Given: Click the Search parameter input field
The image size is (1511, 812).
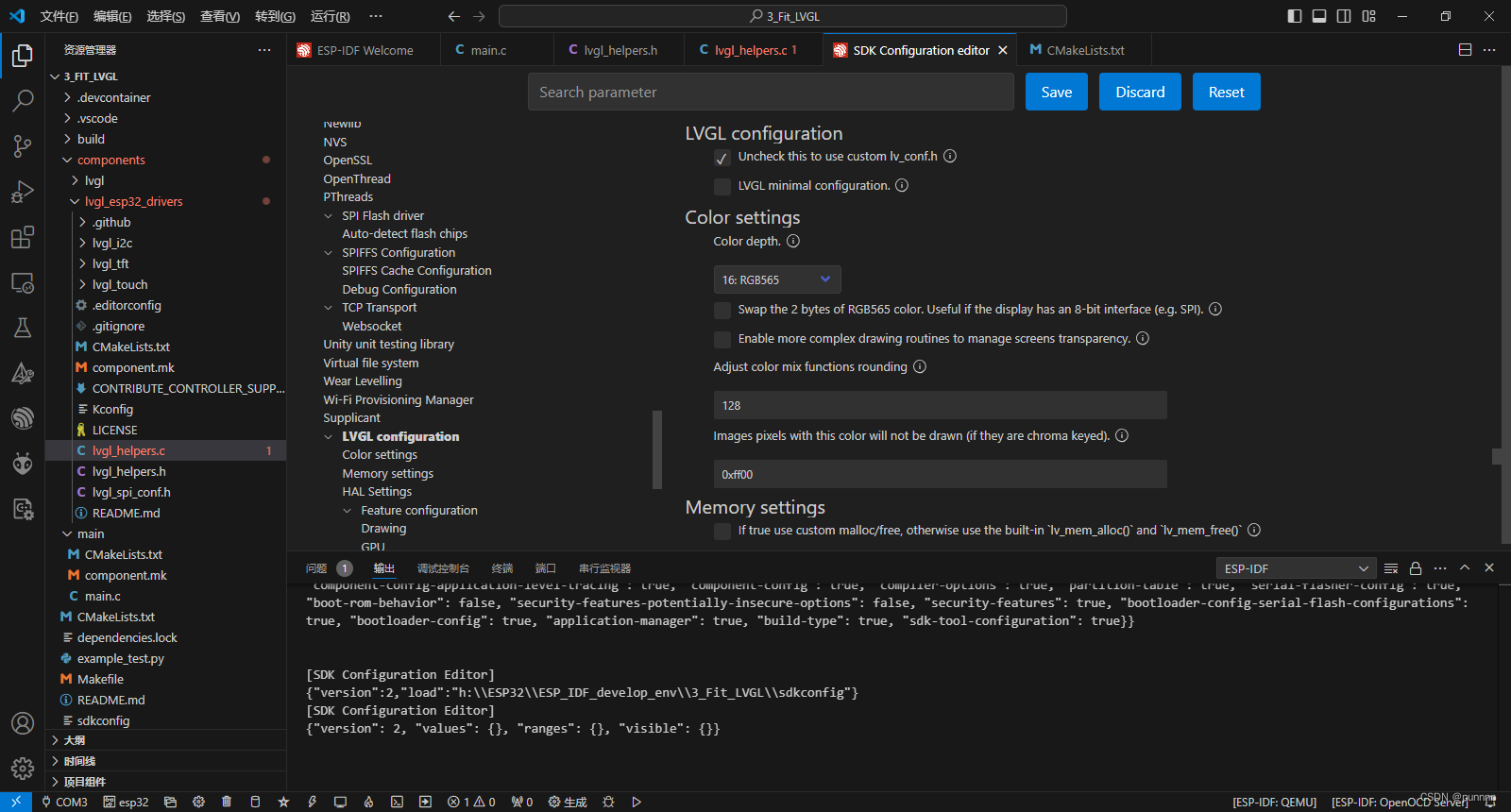Looking at the screenshot, I should 771,92.
